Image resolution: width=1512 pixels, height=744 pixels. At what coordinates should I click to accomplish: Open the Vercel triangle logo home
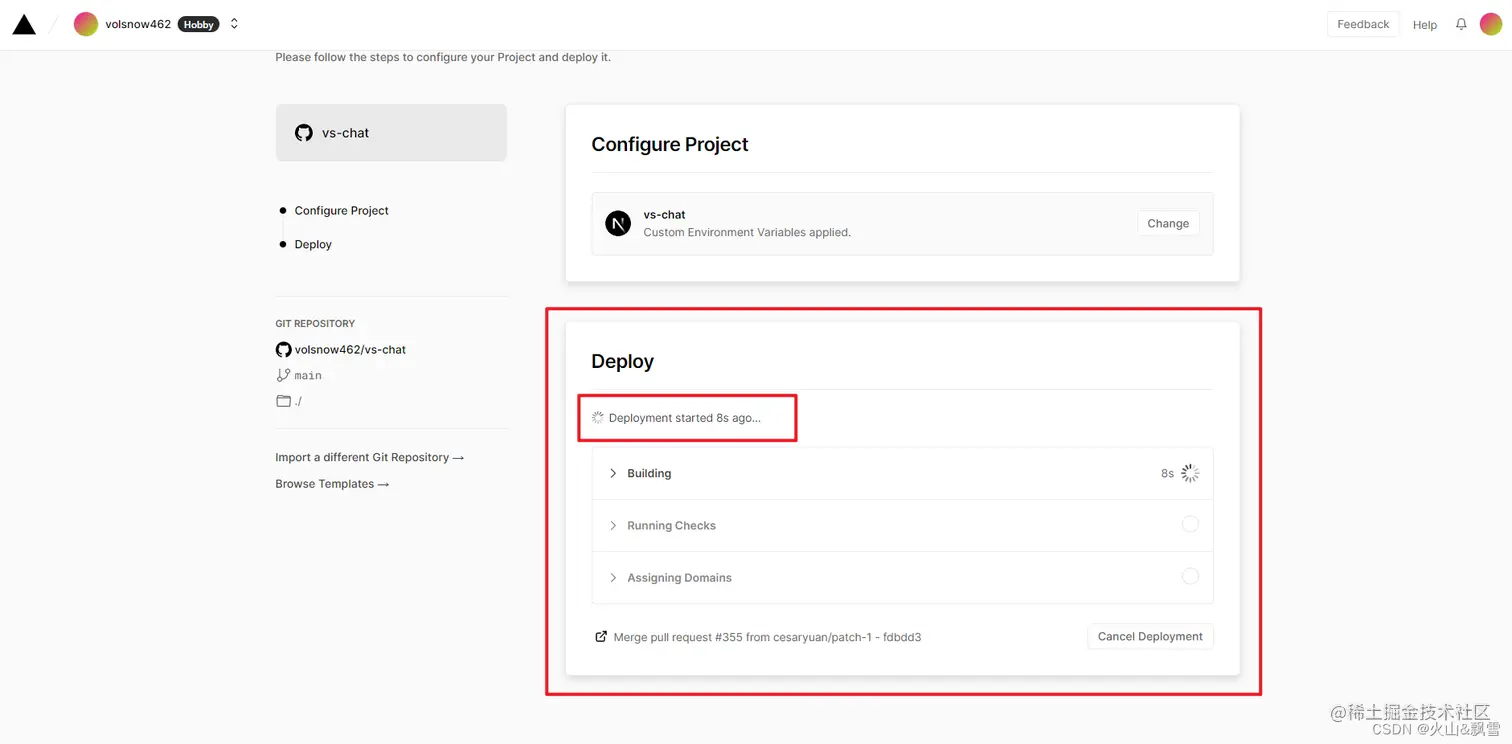(24, 24)
